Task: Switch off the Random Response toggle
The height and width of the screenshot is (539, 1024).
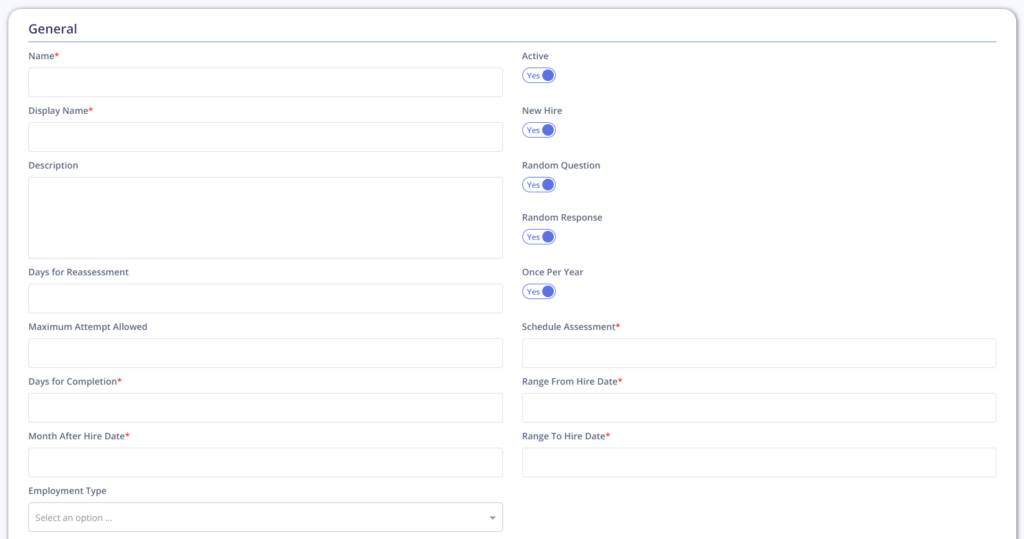Action: (539, 237)
